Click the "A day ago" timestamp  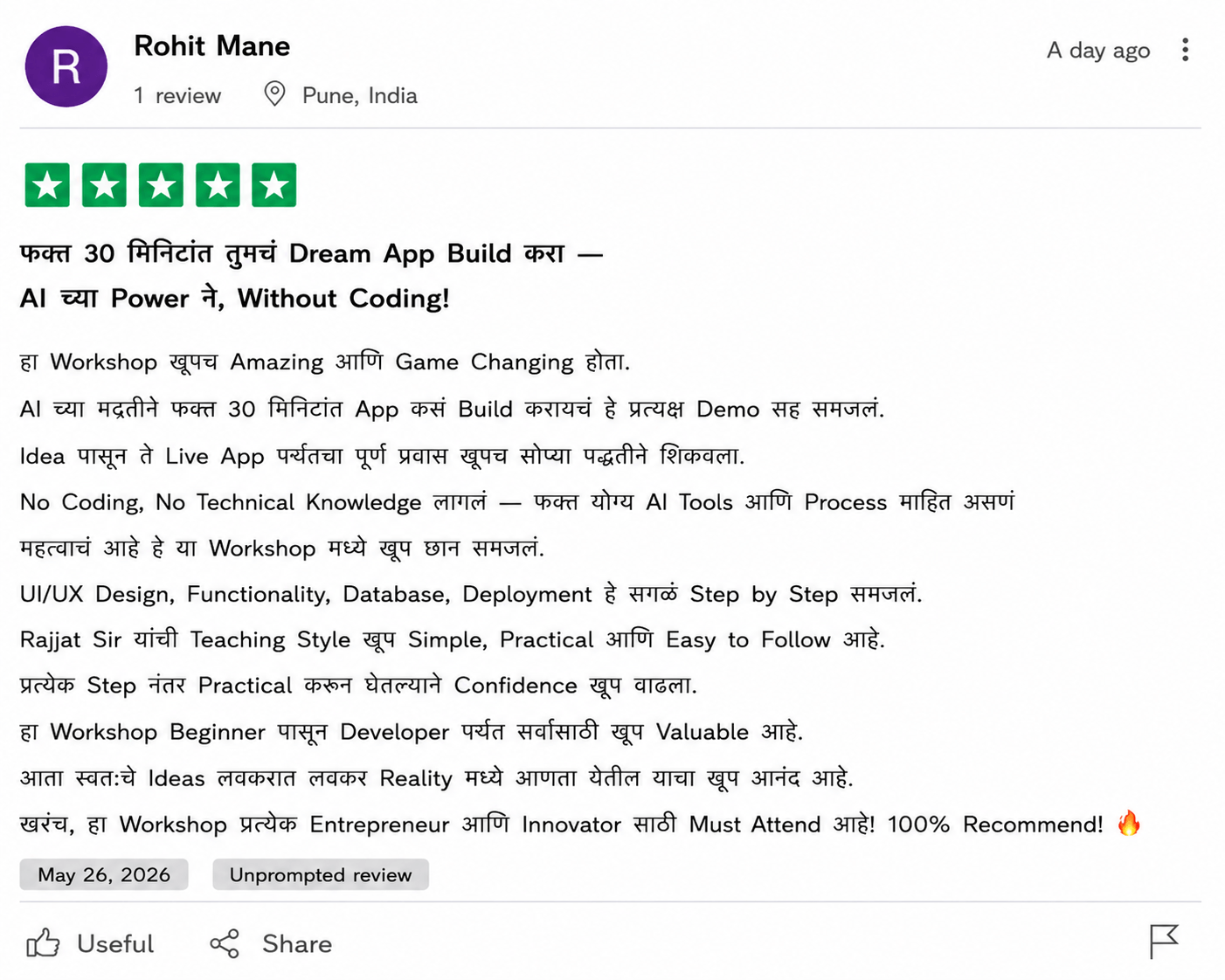1098,51
